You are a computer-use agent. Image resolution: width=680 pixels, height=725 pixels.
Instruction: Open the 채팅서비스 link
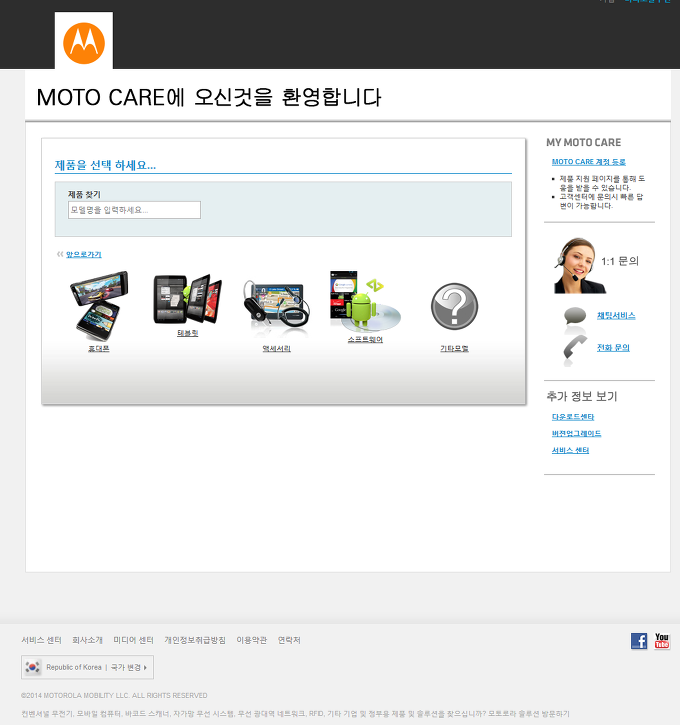click(x=616, y=315)
